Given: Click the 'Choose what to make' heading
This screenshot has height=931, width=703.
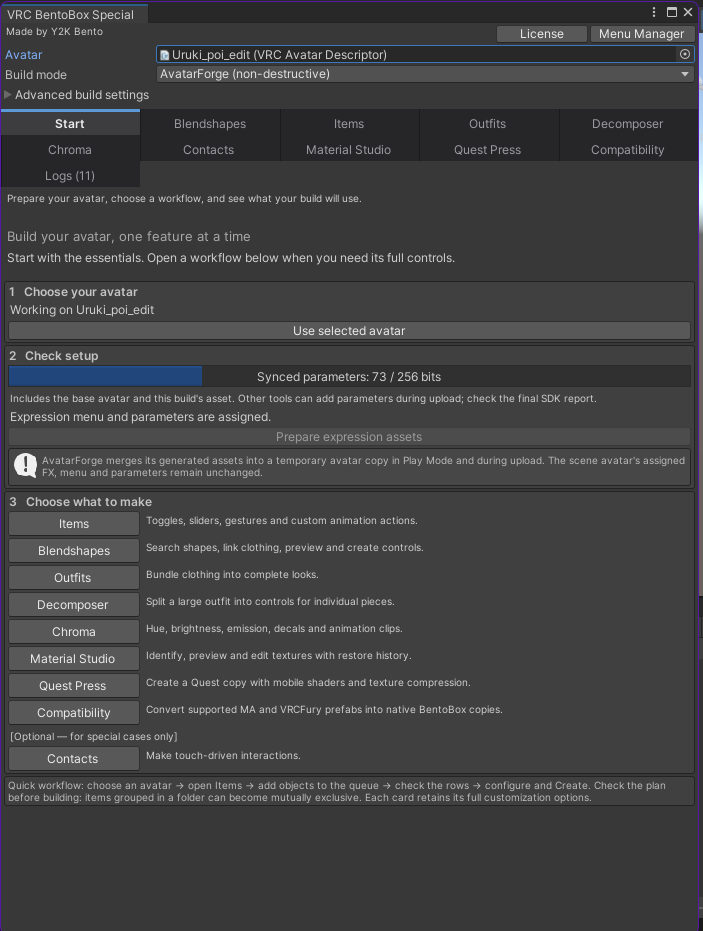Looking at the screenshot, I should click(89, 502).
